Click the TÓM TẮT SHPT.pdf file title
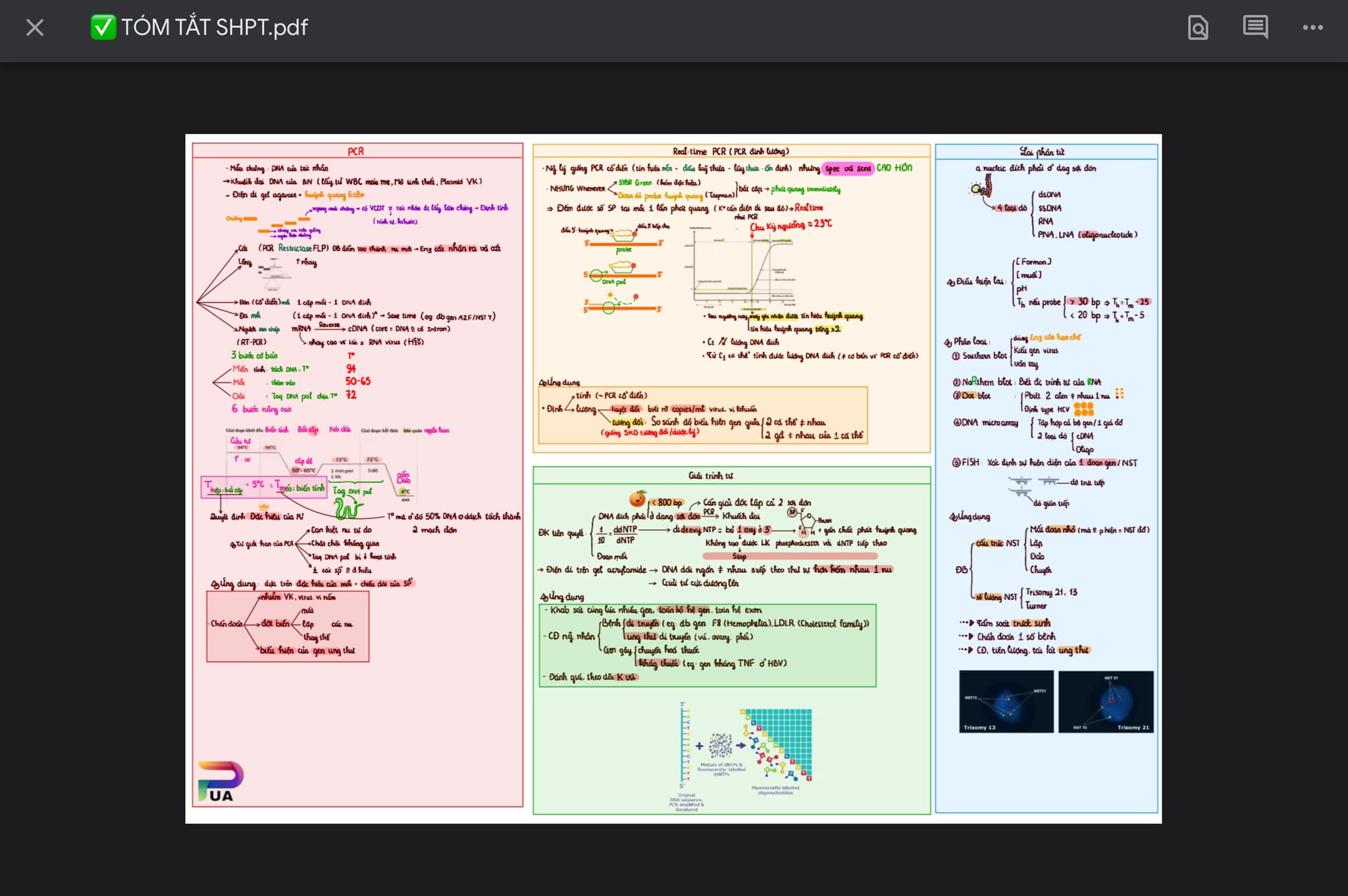Screen dimensions: 1348x896 [215, 27]
